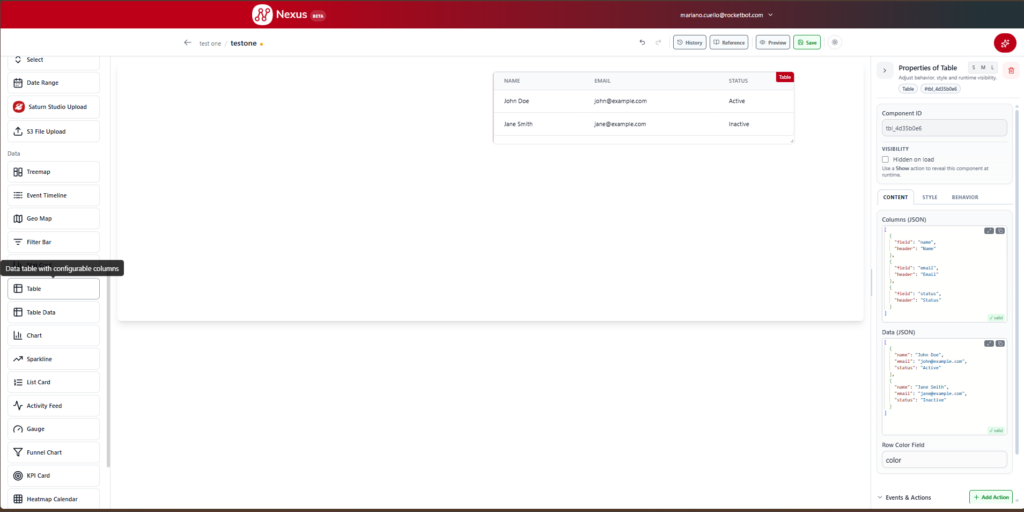1024x512 pixels.
Task: Select the Gauge component
Action: click(54, 429)
